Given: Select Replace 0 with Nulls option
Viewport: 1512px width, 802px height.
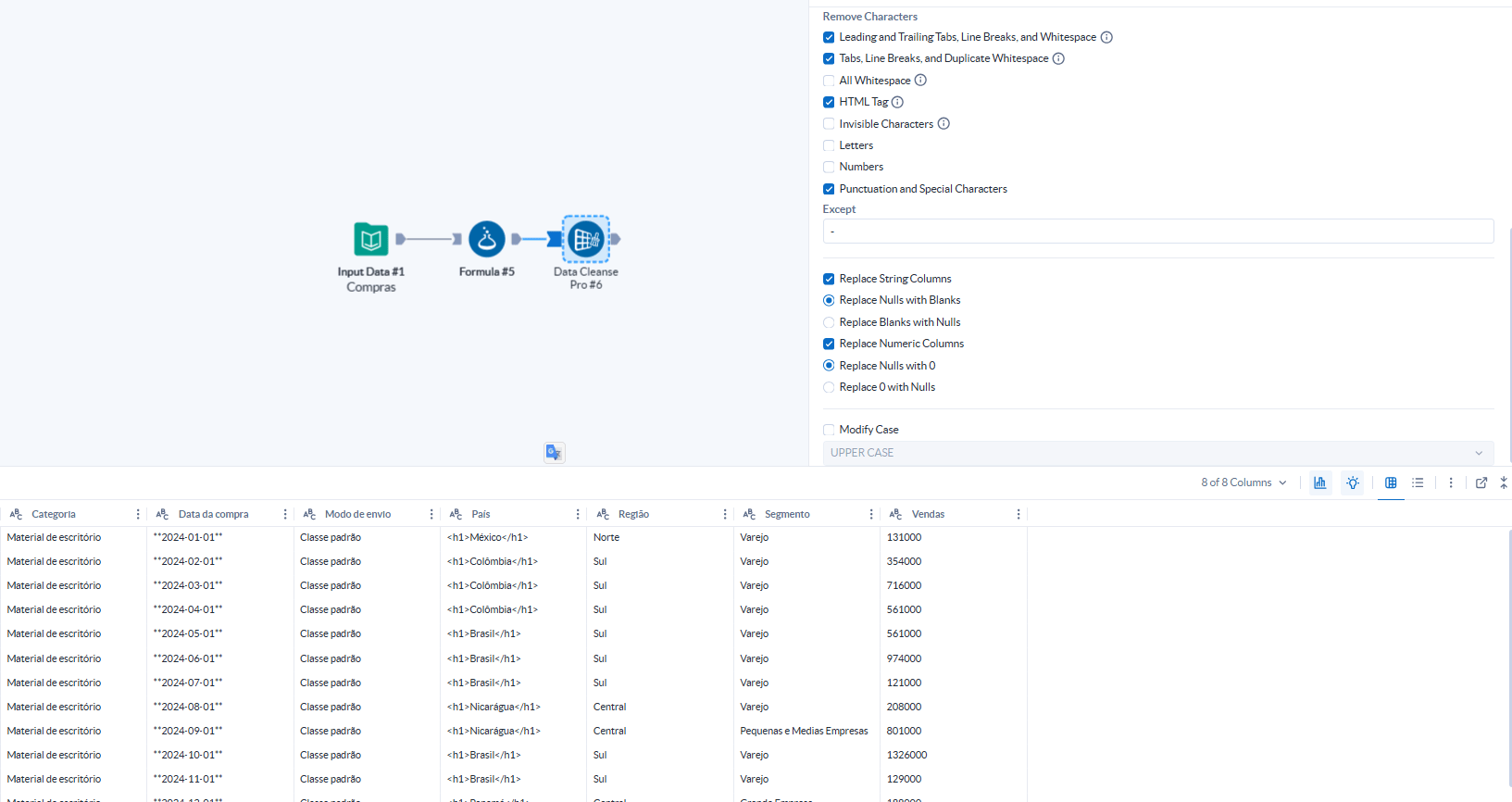Looking at the screenshot, I should [829, 387].
